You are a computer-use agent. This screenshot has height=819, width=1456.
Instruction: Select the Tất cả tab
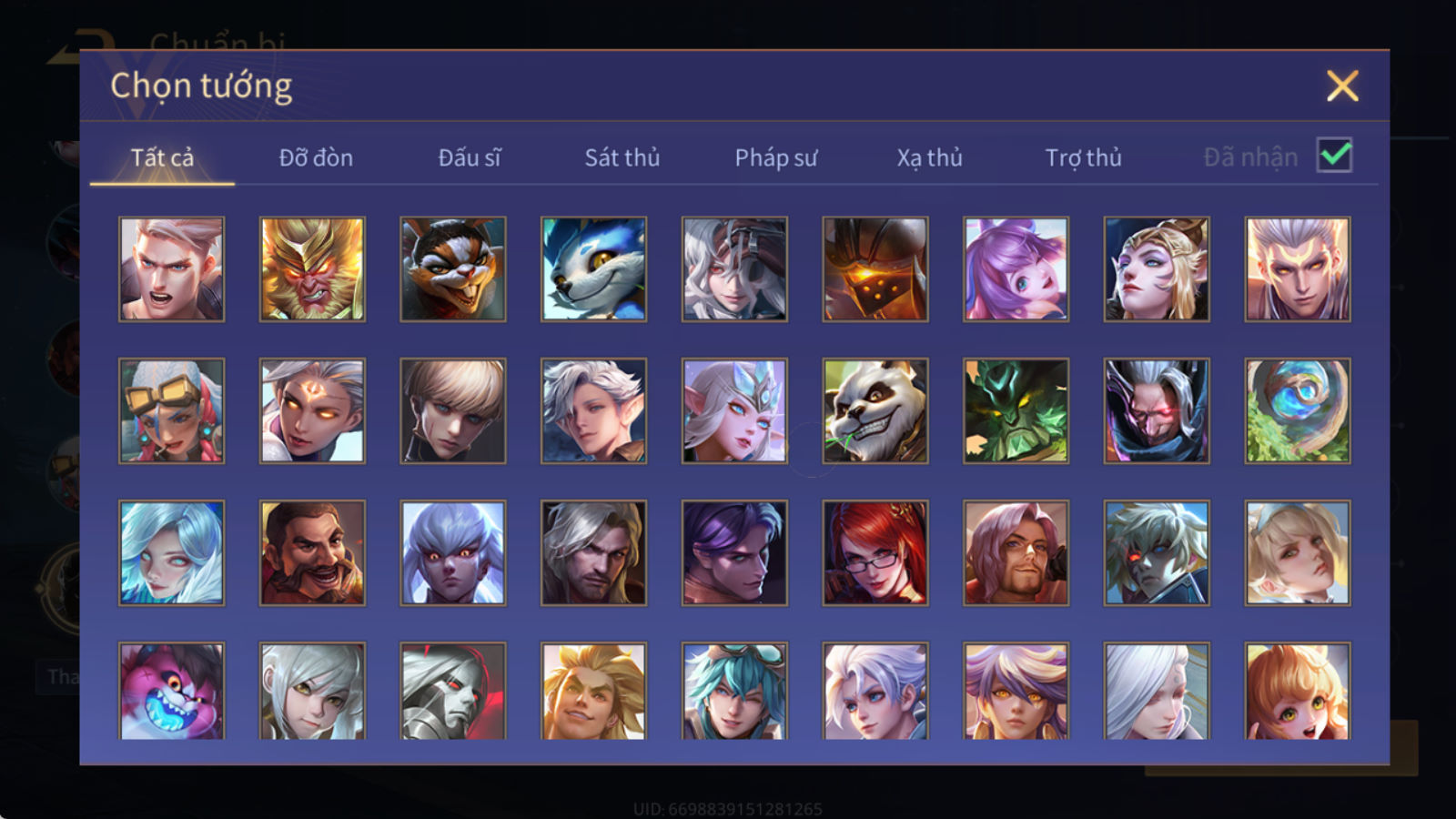(x=162, y=157)
